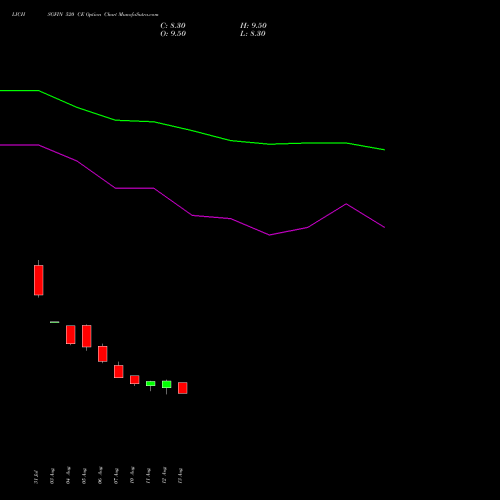This screenshot has height=500, width=500.
Task: Select the large red candle for 31 Jul
Action: point(39,280)
